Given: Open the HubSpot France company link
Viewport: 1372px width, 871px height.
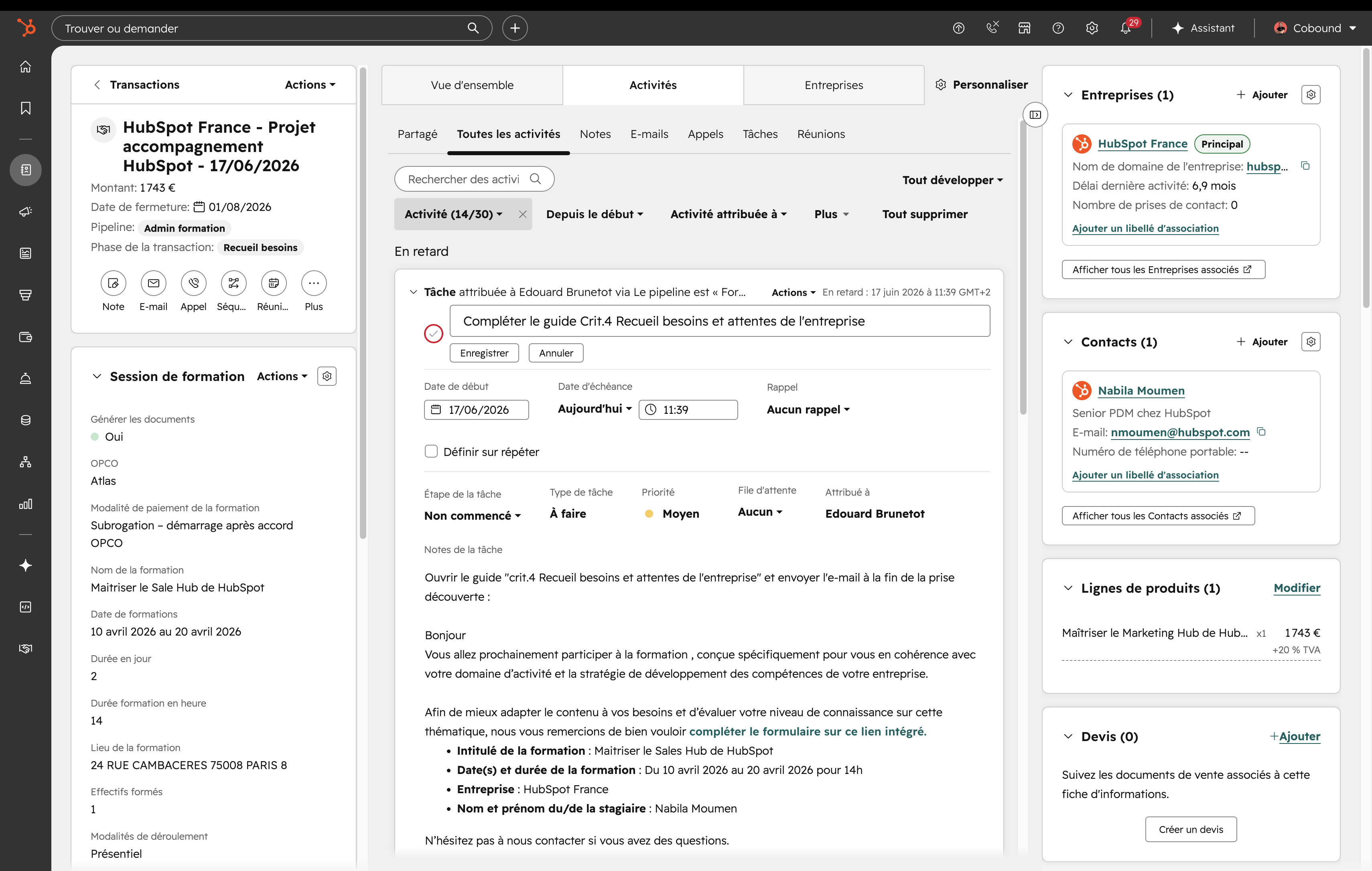Looking at the screenshot, I should (1143, 144).
